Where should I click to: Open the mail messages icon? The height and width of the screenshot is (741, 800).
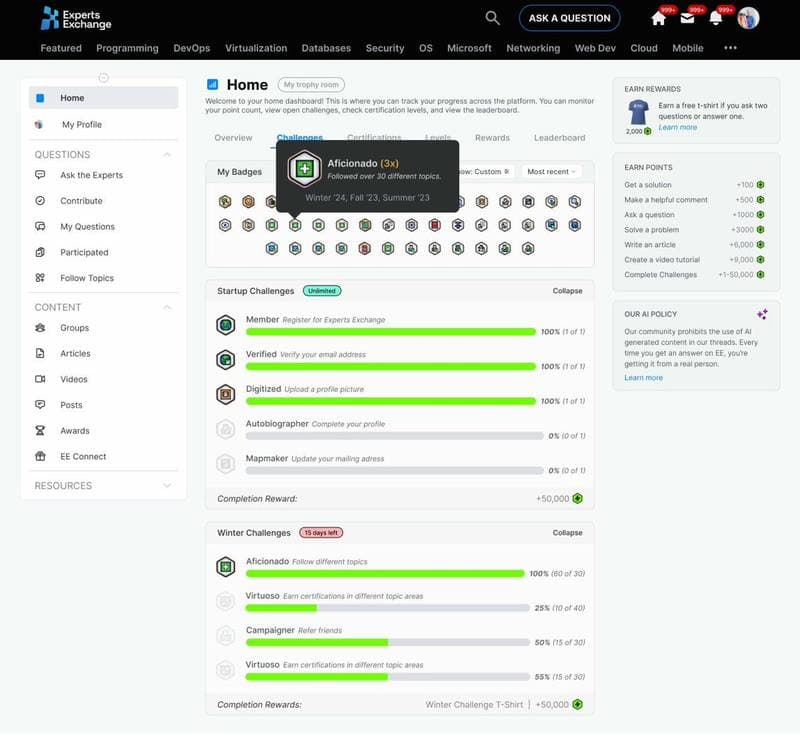point(687,18)
